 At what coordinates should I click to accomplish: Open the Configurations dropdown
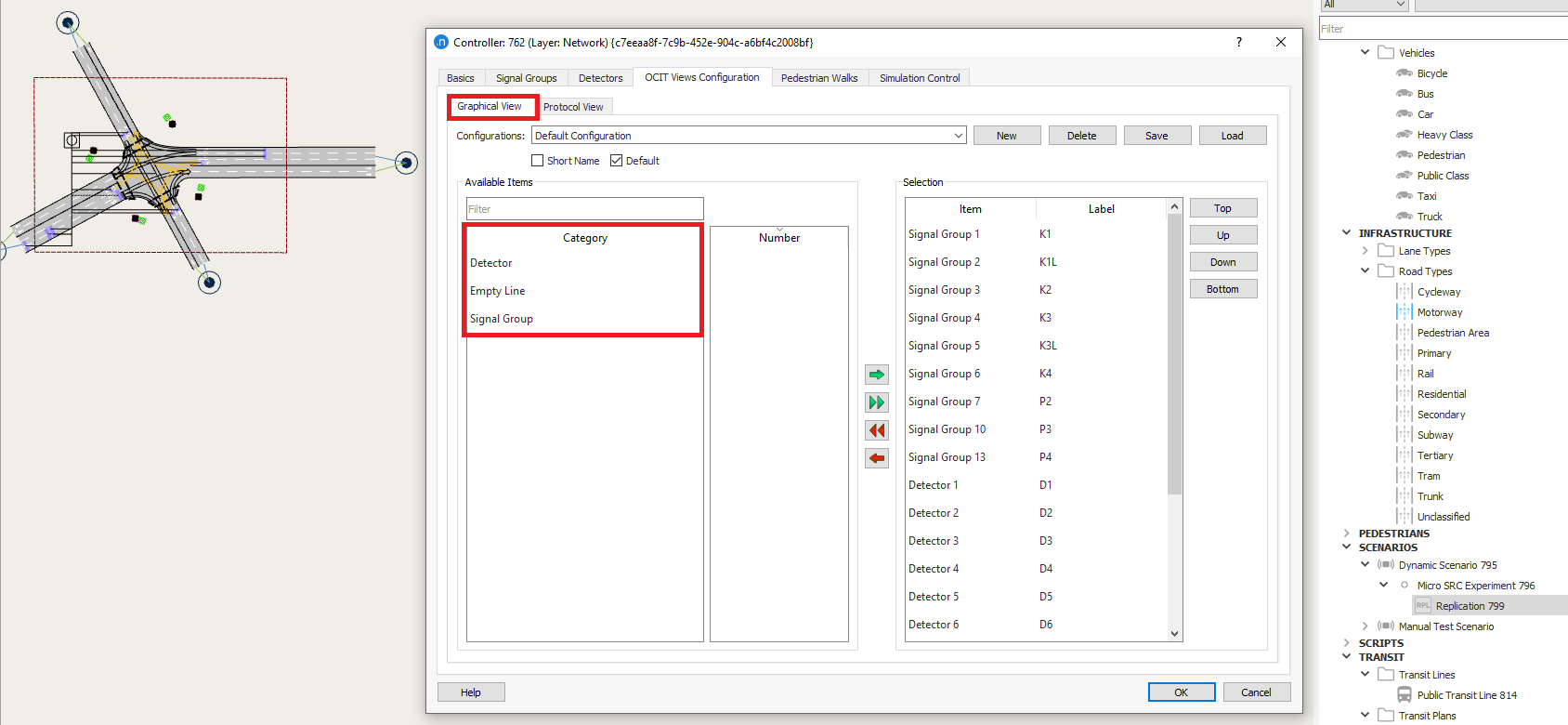pyautogui.click(x=958, y=136)
